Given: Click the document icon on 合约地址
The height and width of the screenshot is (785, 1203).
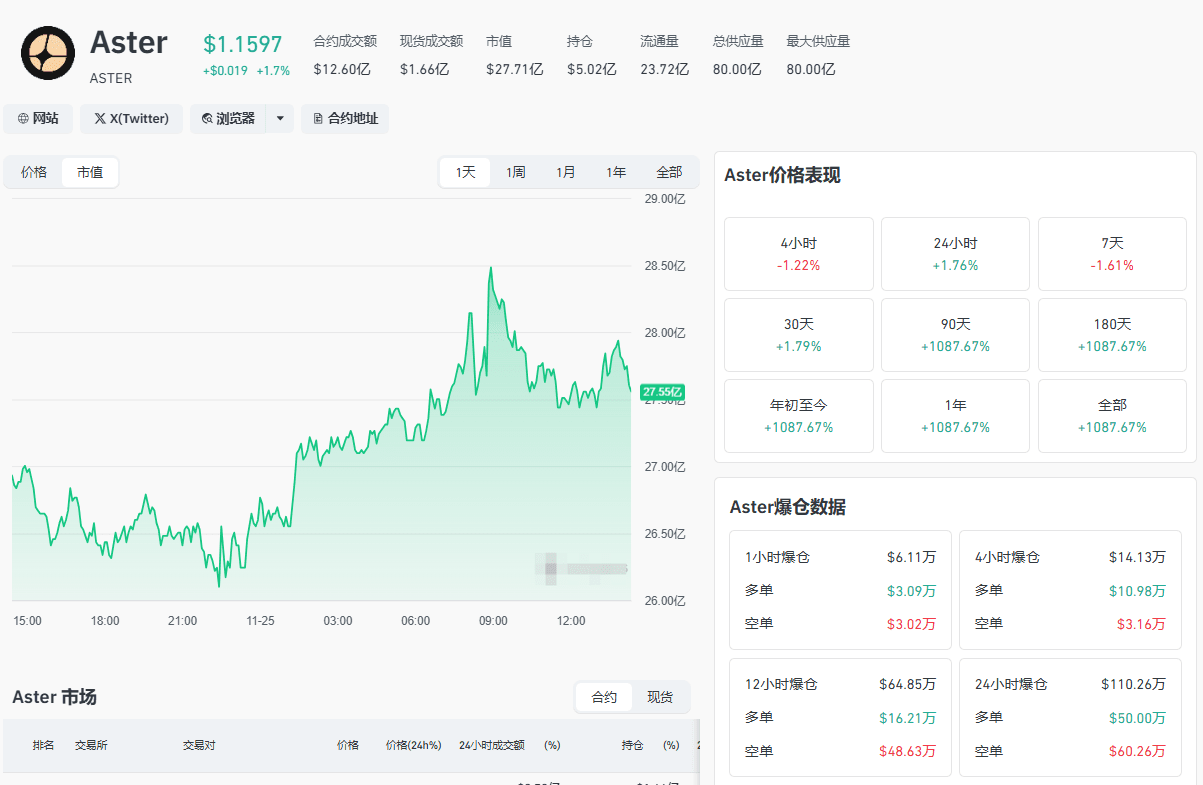Looking at the screenshot, I should pos(318,119).
